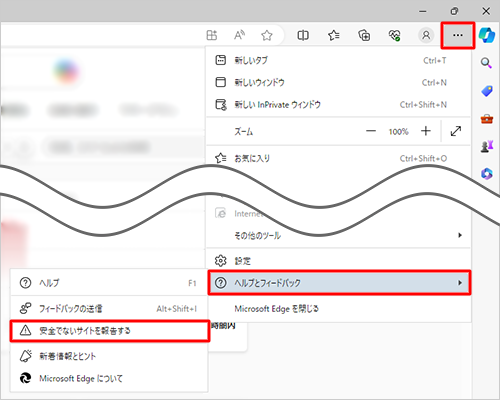This screenshot has width=500, height=400.
Task: Increase zoom with the plus button
Action: (426, 131)
